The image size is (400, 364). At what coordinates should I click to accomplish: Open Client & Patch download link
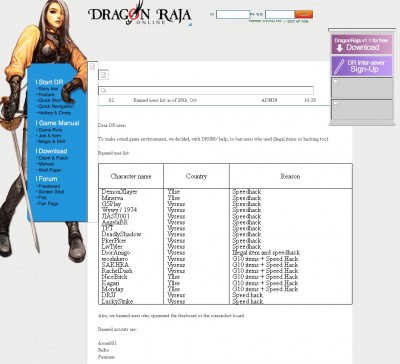coord(52,158)
